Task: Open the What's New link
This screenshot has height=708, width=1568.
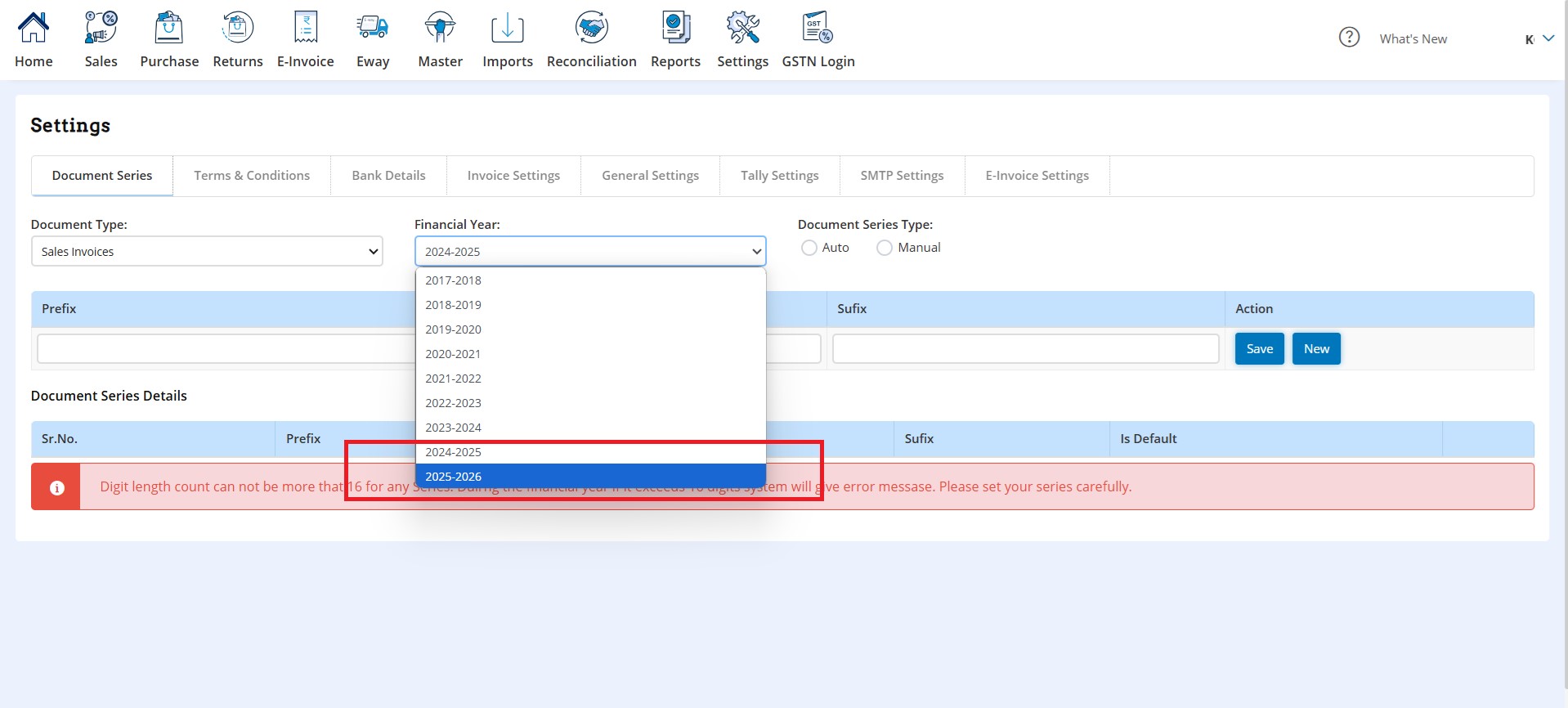Action: tap(1413, 38)
